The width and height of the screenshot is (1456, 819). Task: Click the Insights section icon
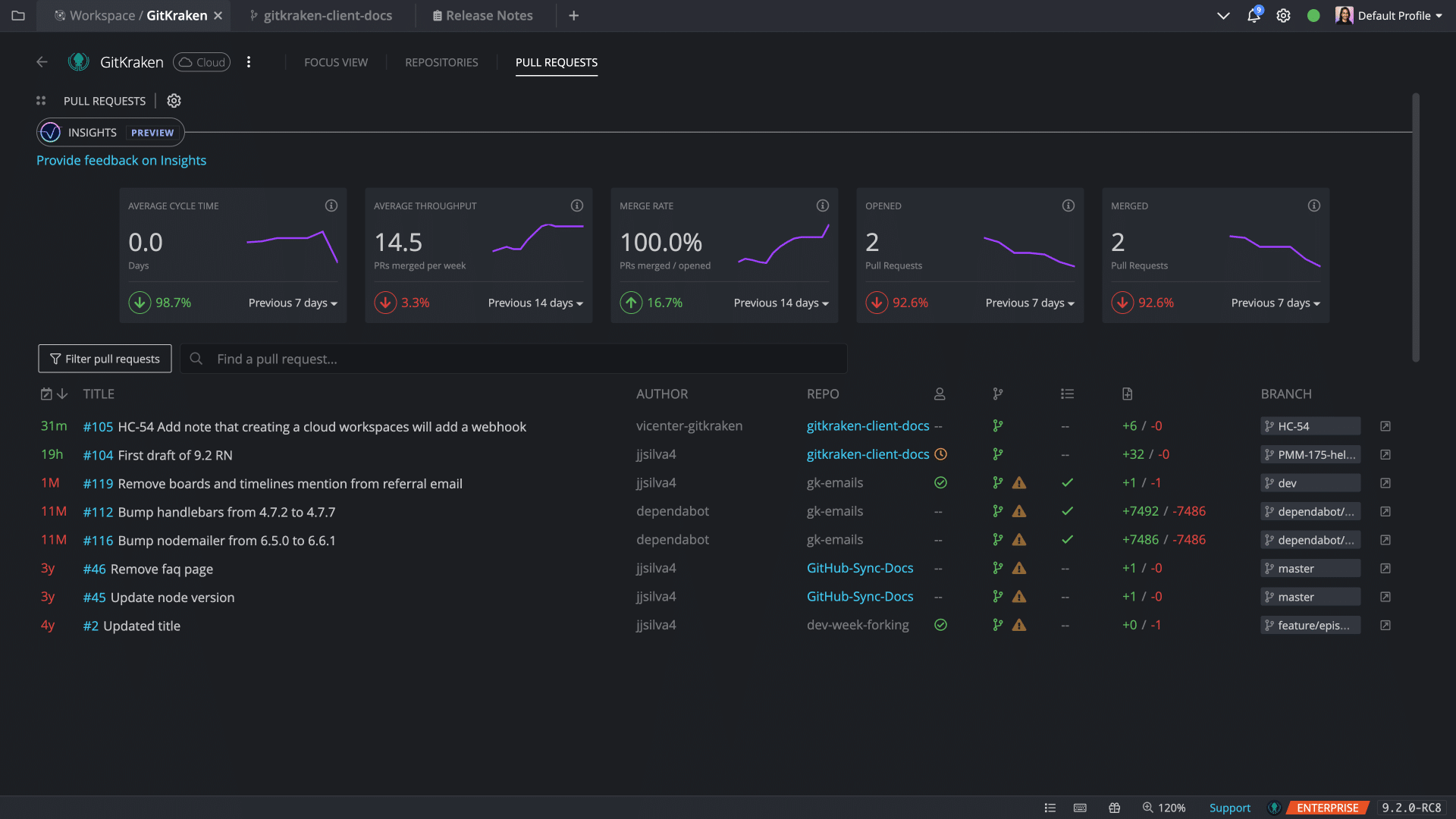click(x=50, y=132)
